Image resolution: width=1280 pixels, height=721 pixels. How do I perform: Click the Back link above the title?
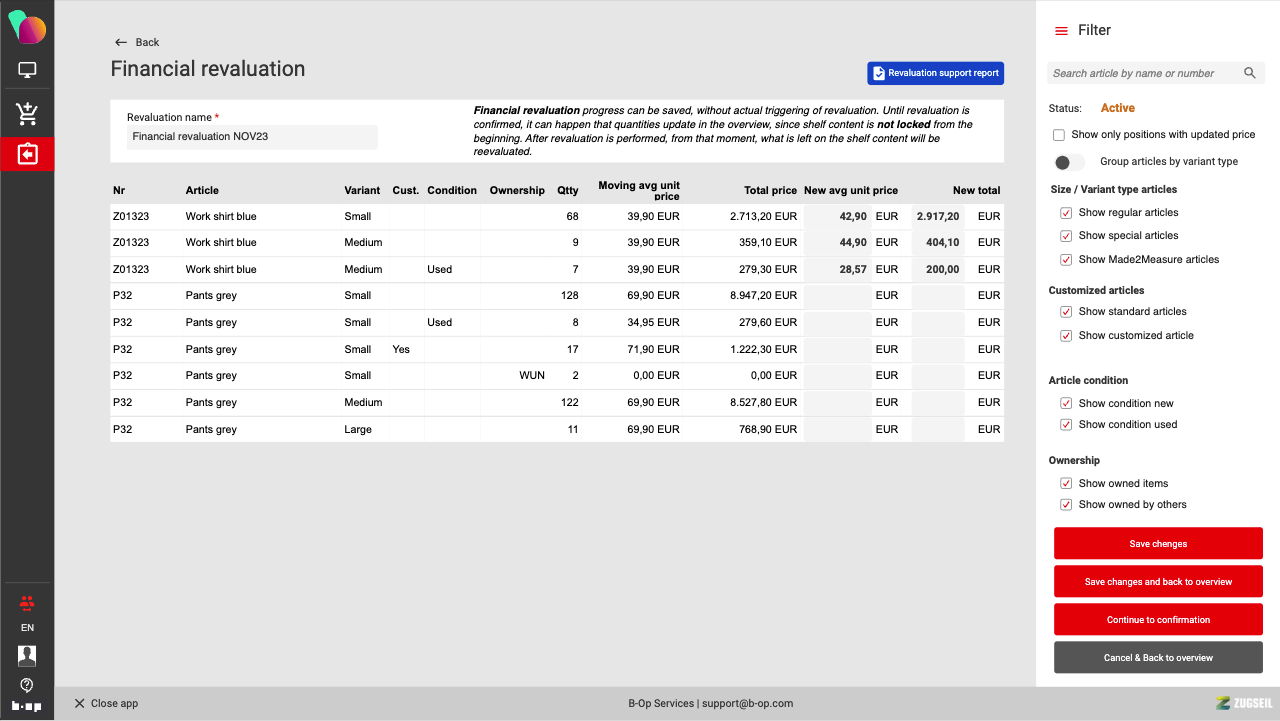[x=137, y=42]
